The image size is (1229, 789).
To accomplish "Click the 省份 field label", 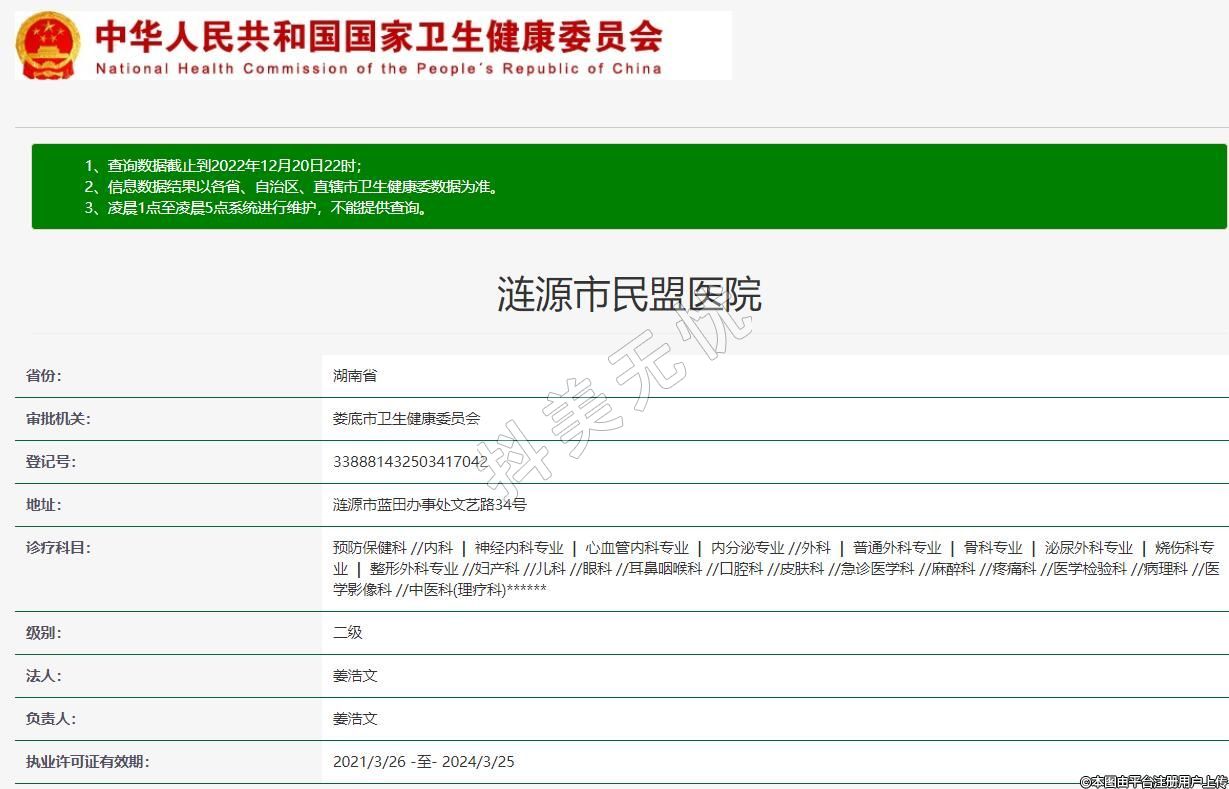I will [x=43, y=376].
